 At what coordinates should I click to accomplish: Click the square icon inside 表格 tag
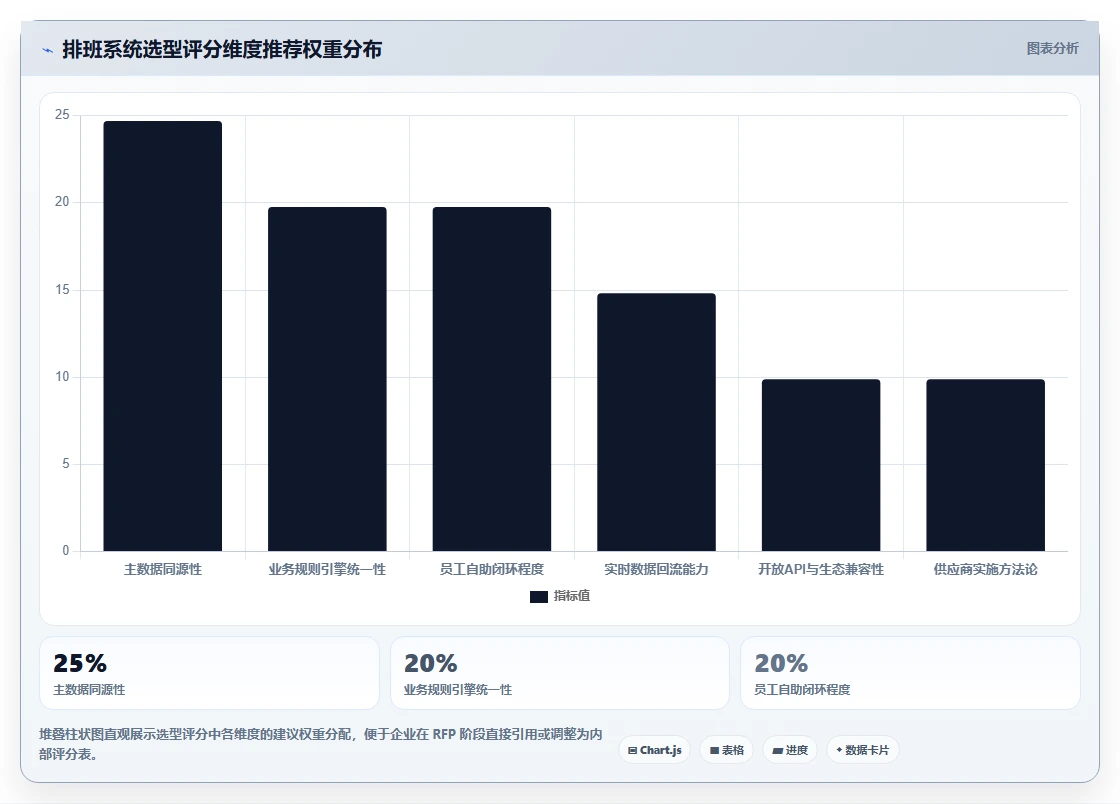(x=714, y=750)
